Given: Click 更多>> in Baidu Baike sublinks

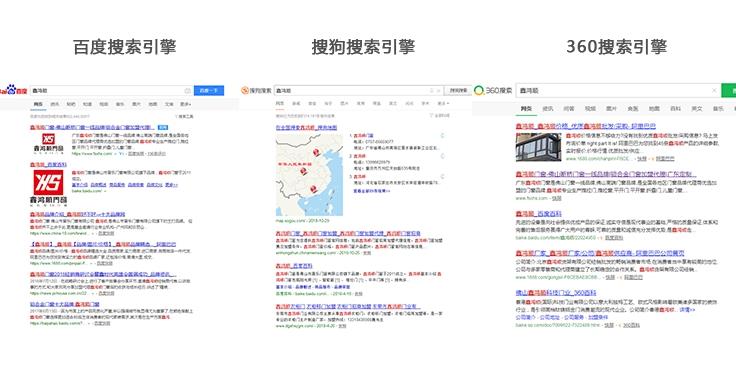Looking at the screenshot, I should click(x=172, y=185).
